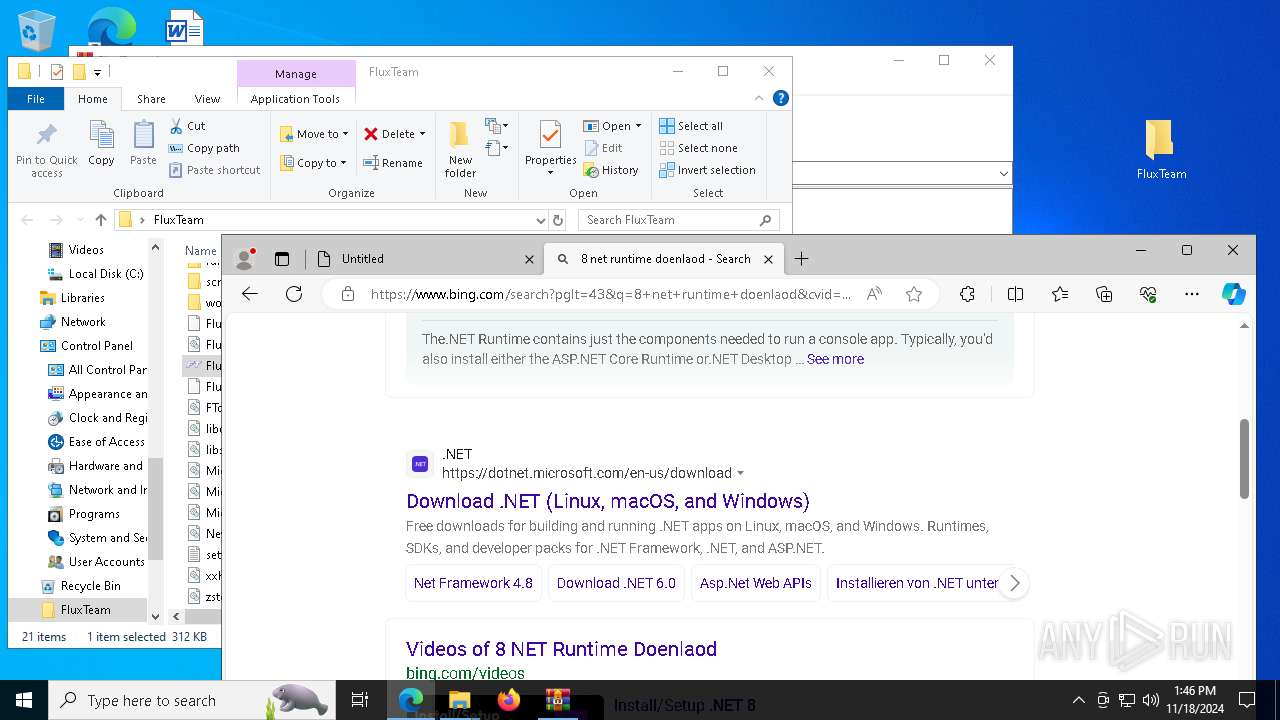1280x720 pixels.
Task: Open Edge browser essentials heart icon
Action: pyautogui.click(x=1148, y=294)
